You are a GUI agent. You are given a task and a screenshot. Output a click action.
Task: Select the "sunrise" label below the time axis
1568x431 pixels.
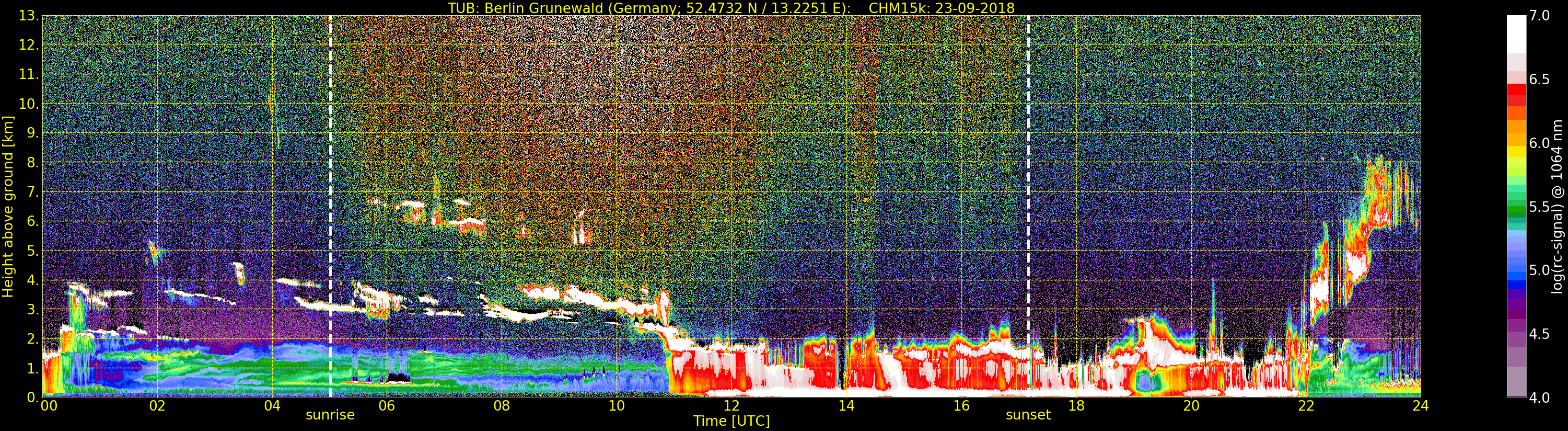point(330,415)
